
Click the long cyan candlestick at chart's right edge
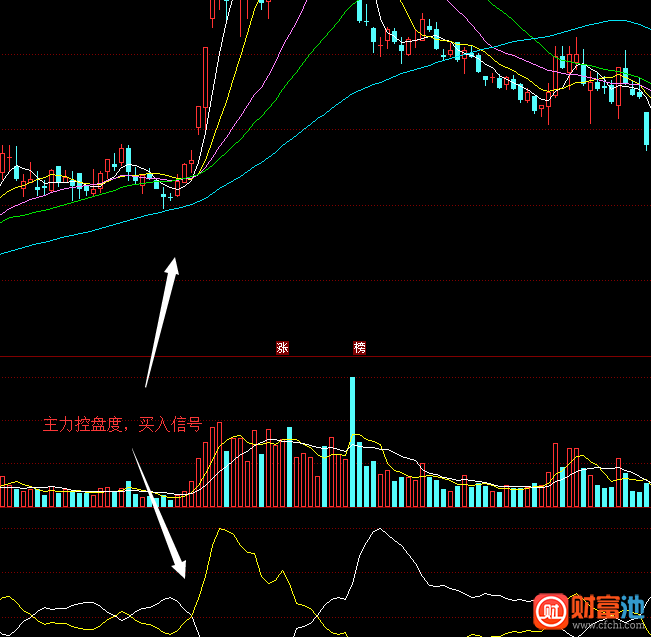click(x=646, y=129)
